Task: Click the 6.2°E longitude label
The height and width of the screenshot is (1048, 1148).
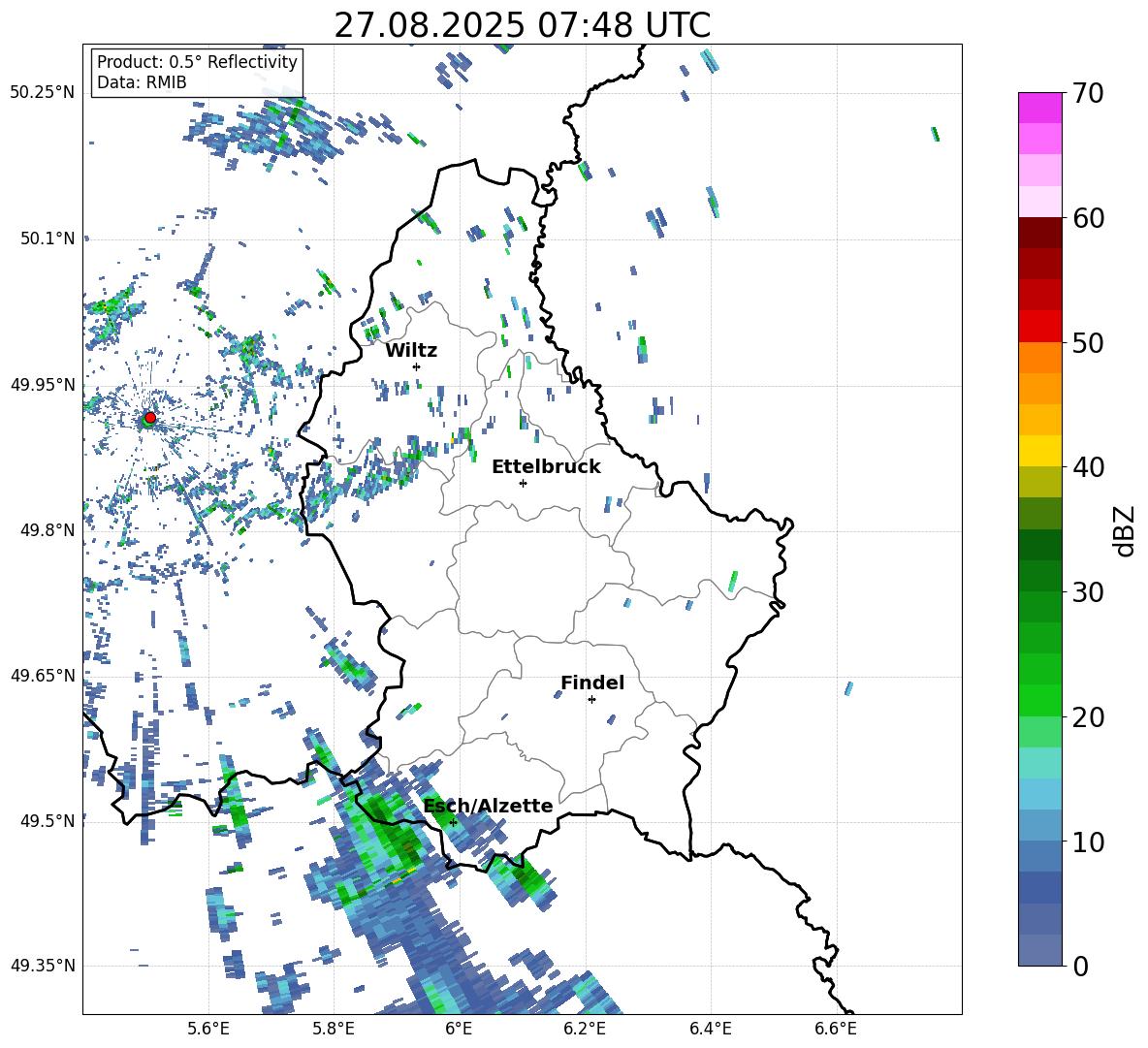Action: pyautogui.click(x=585, y=1029)
